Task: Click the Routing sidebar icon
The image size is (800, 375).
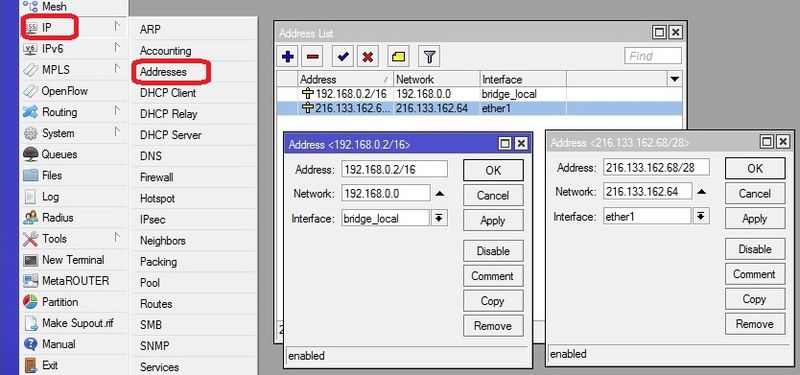Action: [x=31, y=112]
